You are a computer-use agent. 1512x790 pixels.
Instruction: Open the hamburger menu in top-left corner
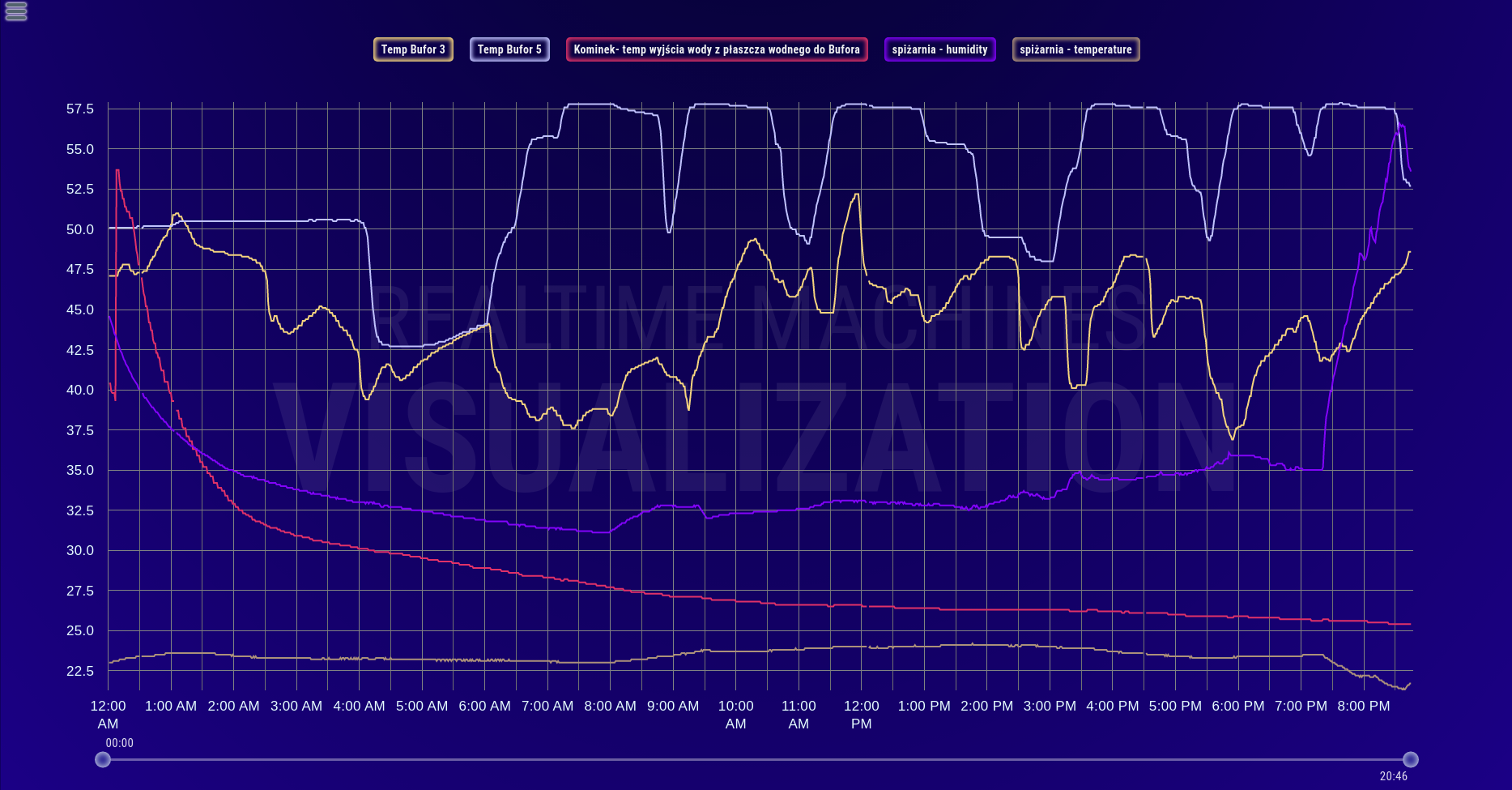point(15,13)
